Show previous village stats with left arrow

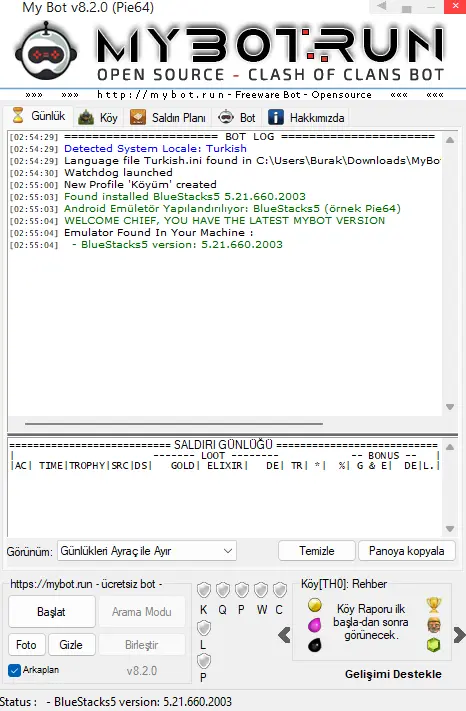(284, 635)
